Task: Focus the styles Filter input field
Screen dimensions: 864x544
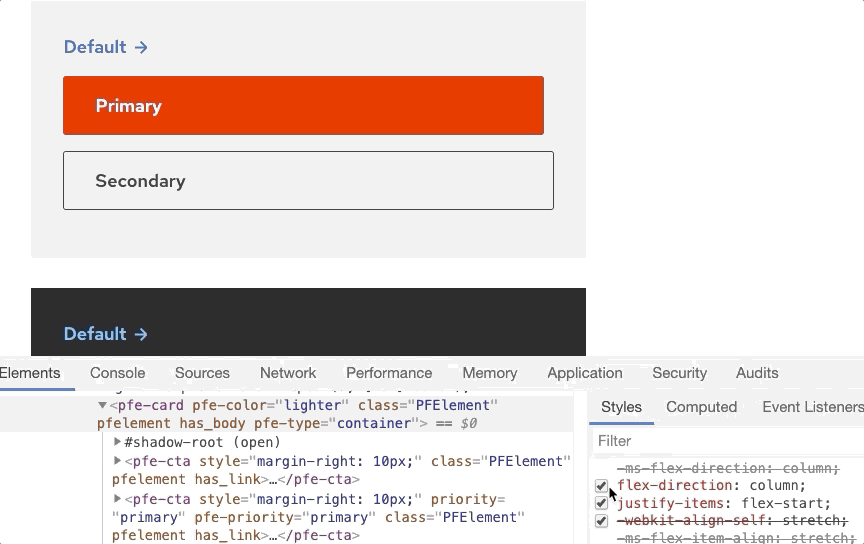Action: 727,441
